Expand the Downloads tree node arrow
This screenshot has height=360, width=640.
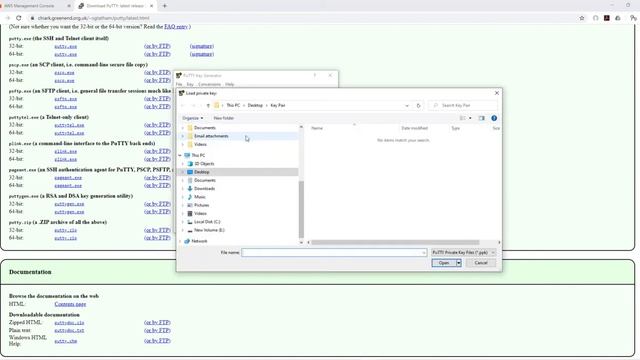(x=183, y=189)
